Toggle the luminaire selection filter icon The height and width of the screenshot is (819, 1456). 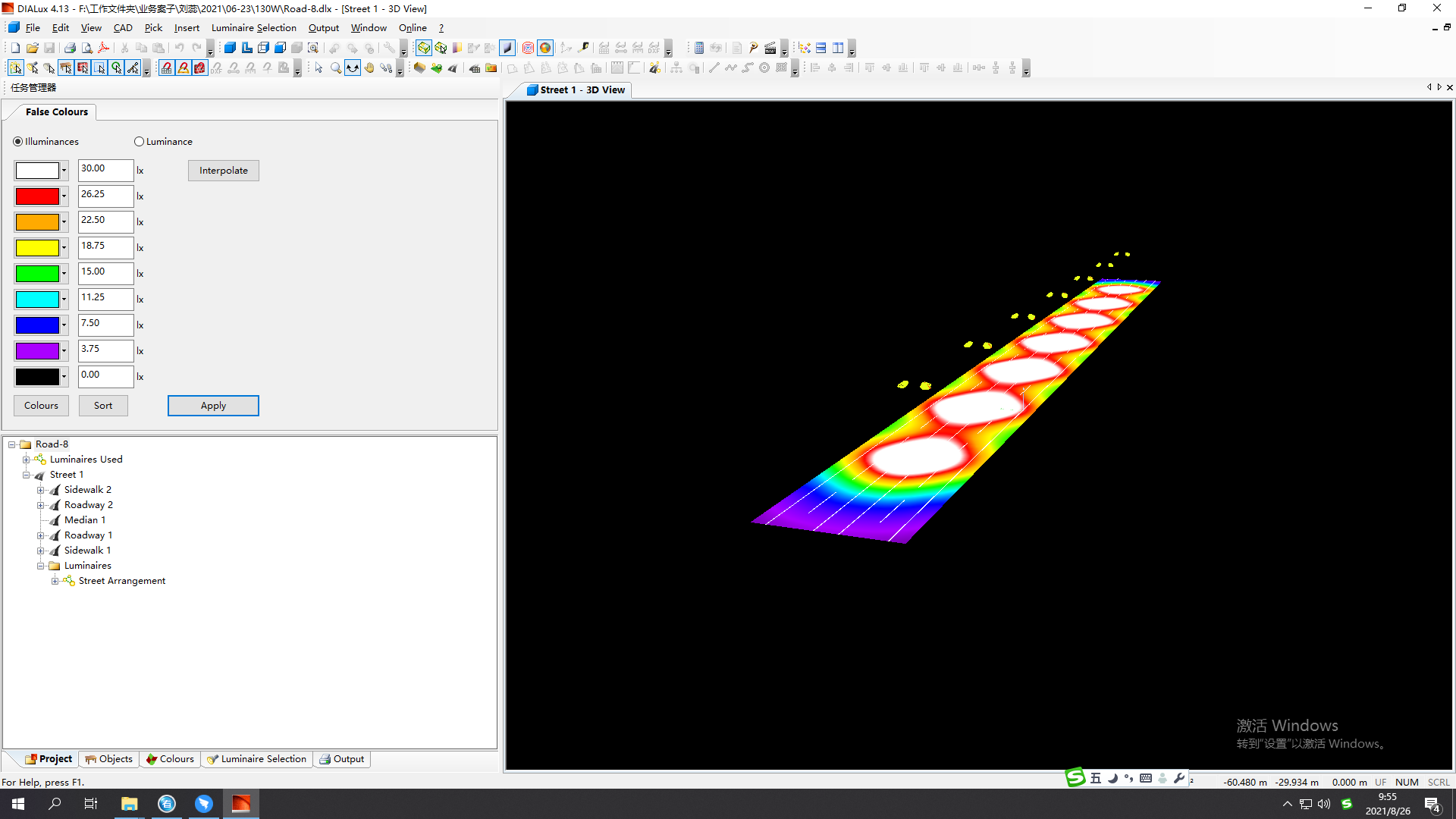coord(33,67)
